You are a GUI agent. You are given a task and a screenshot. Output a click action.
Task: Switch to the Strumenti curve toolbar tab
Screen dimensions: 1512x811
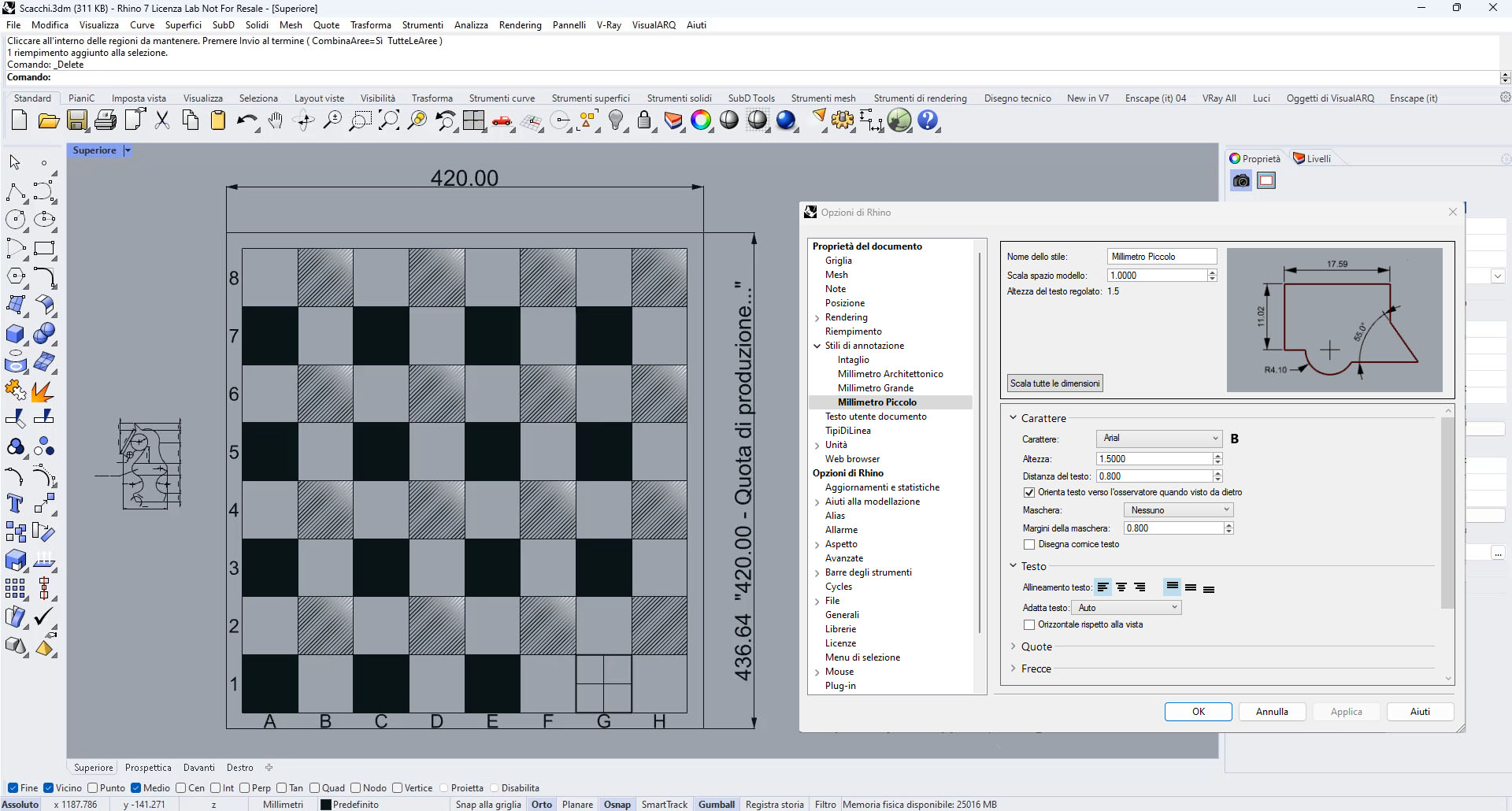(502, 98)
